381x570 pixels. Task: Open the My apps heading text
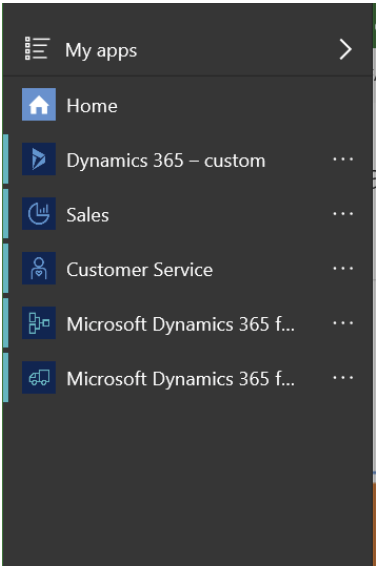101,51
